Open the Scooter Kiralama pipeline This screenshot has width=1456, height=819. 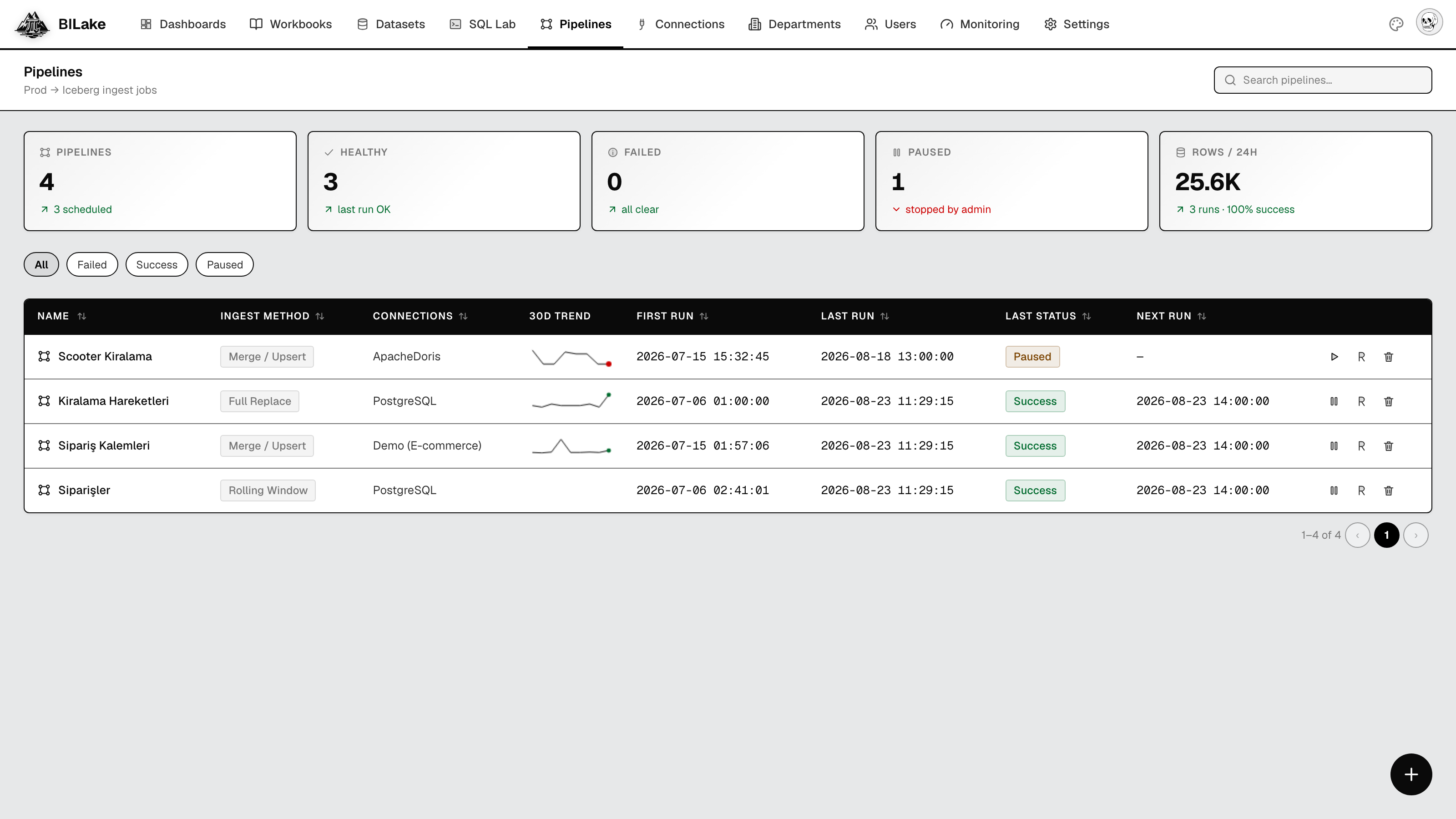(105, 357)
